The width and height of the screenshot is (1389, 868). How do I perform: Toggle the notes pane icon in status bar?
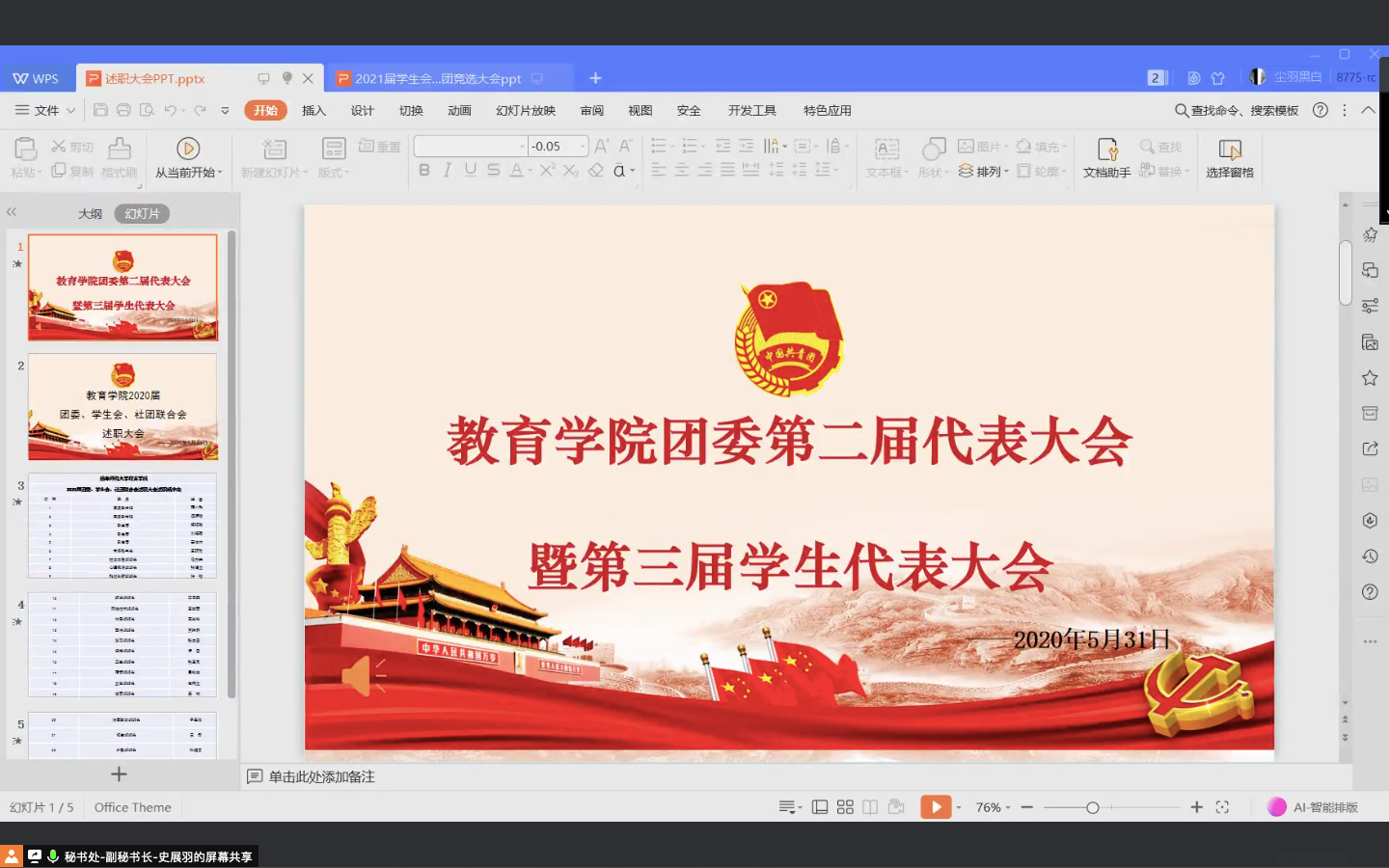(790, 807)
